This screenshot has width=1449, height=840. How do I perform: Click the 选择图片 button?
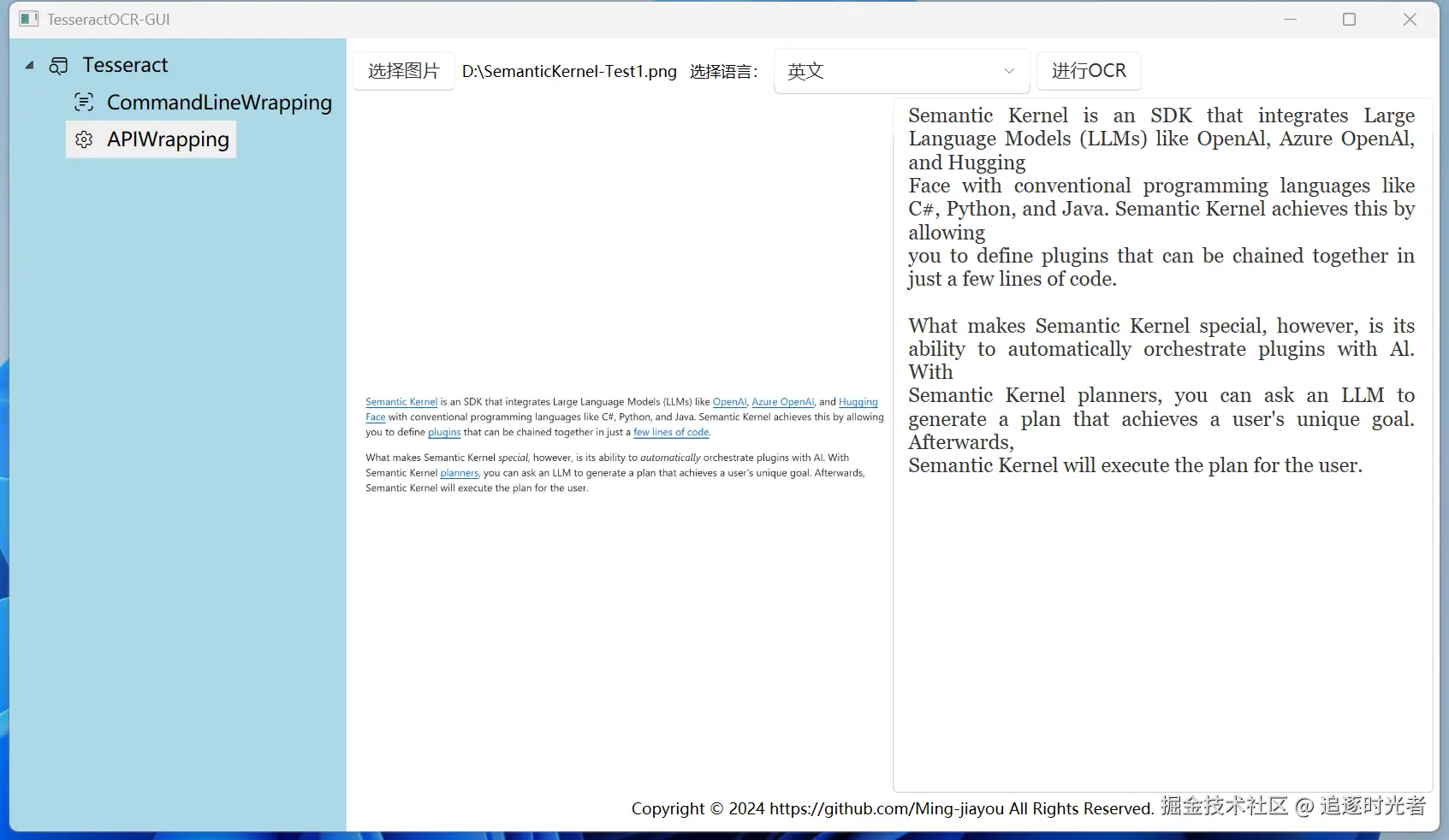[x=404, y=71]
